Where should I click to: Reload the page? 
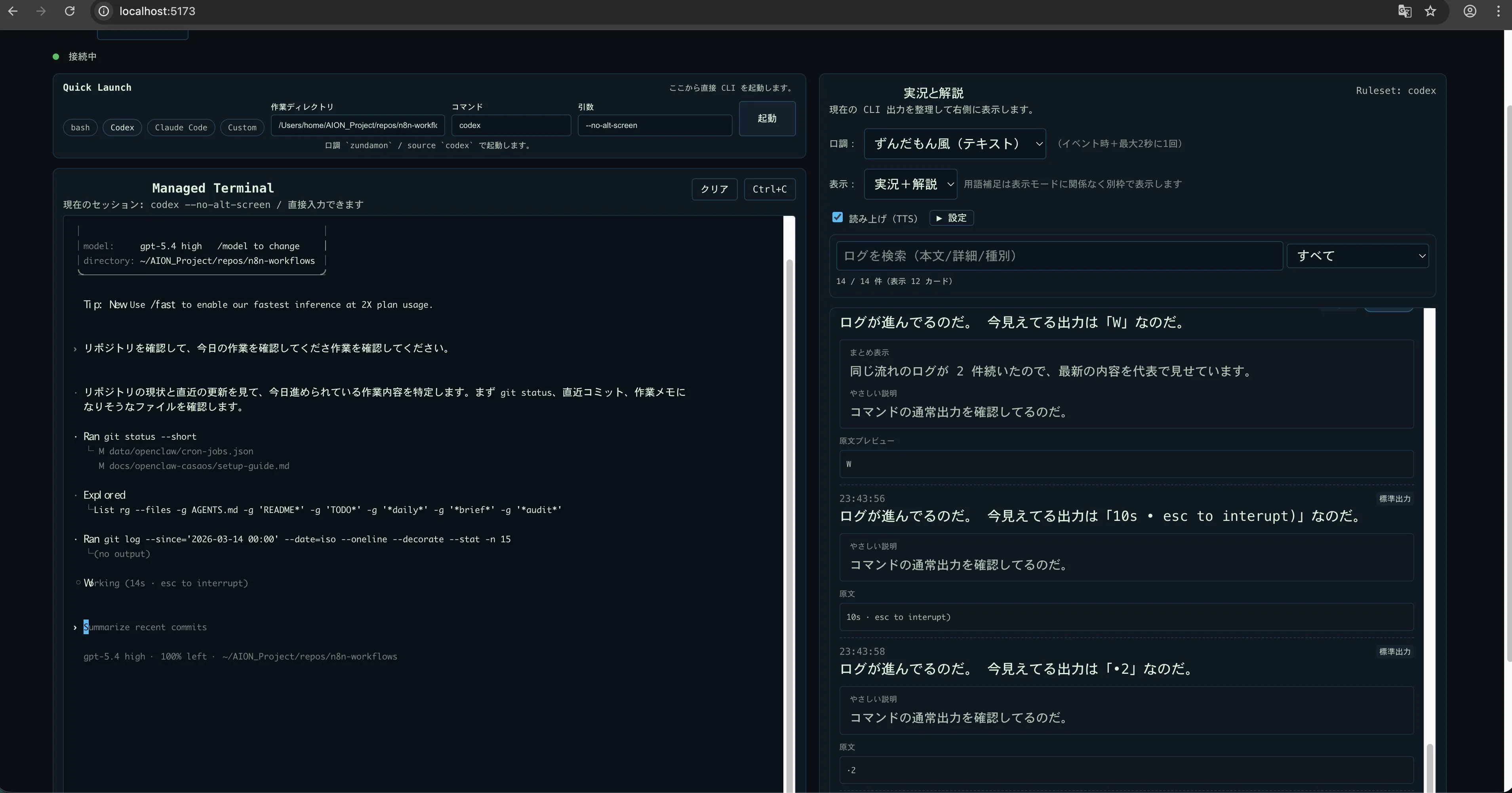(70, 11)
